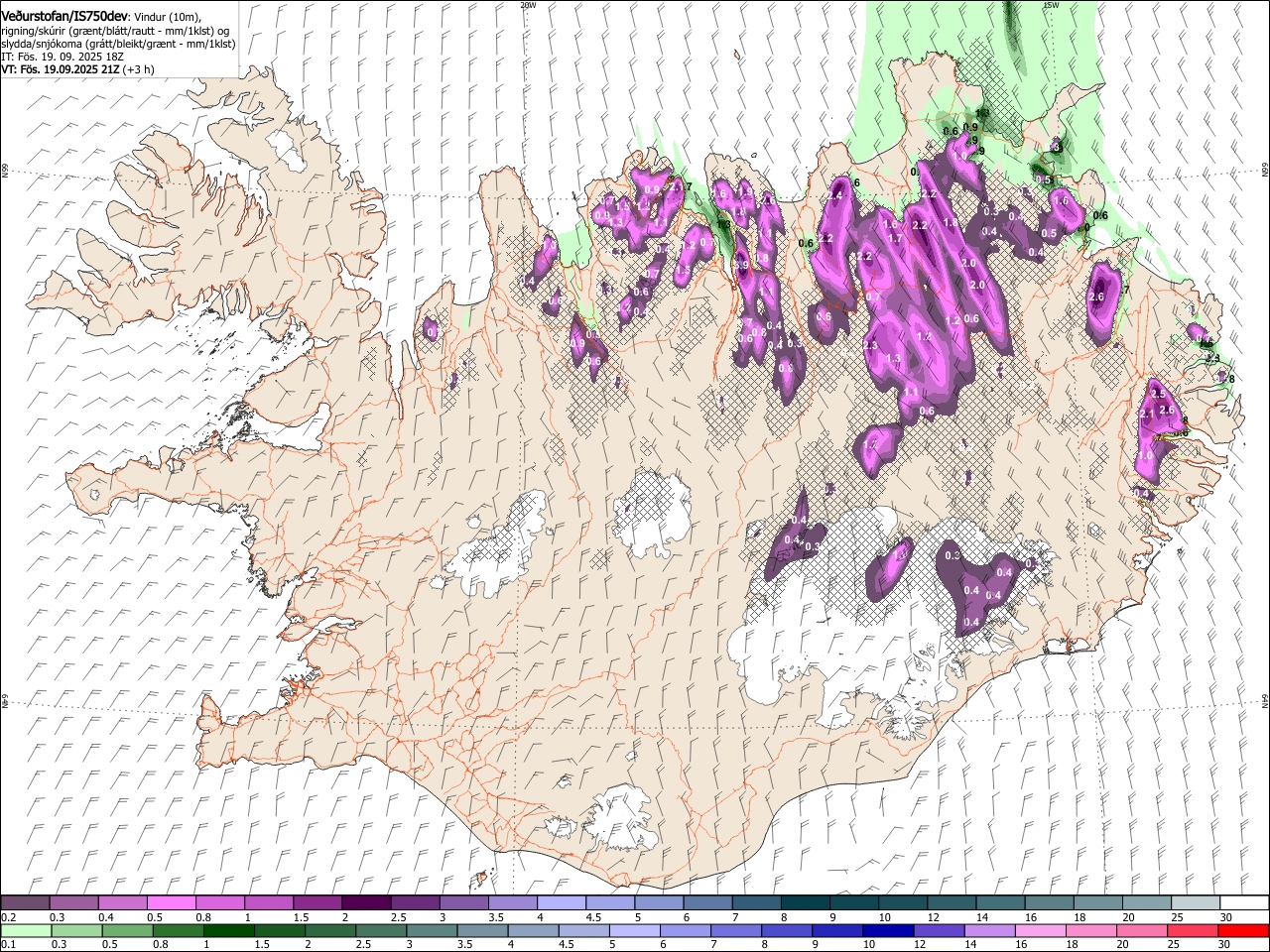Image resolution: width=1270 pixels, height=952 pixels.
Task: Click the 'slydda/snjókoma' description text
Action: coord(41,45)
